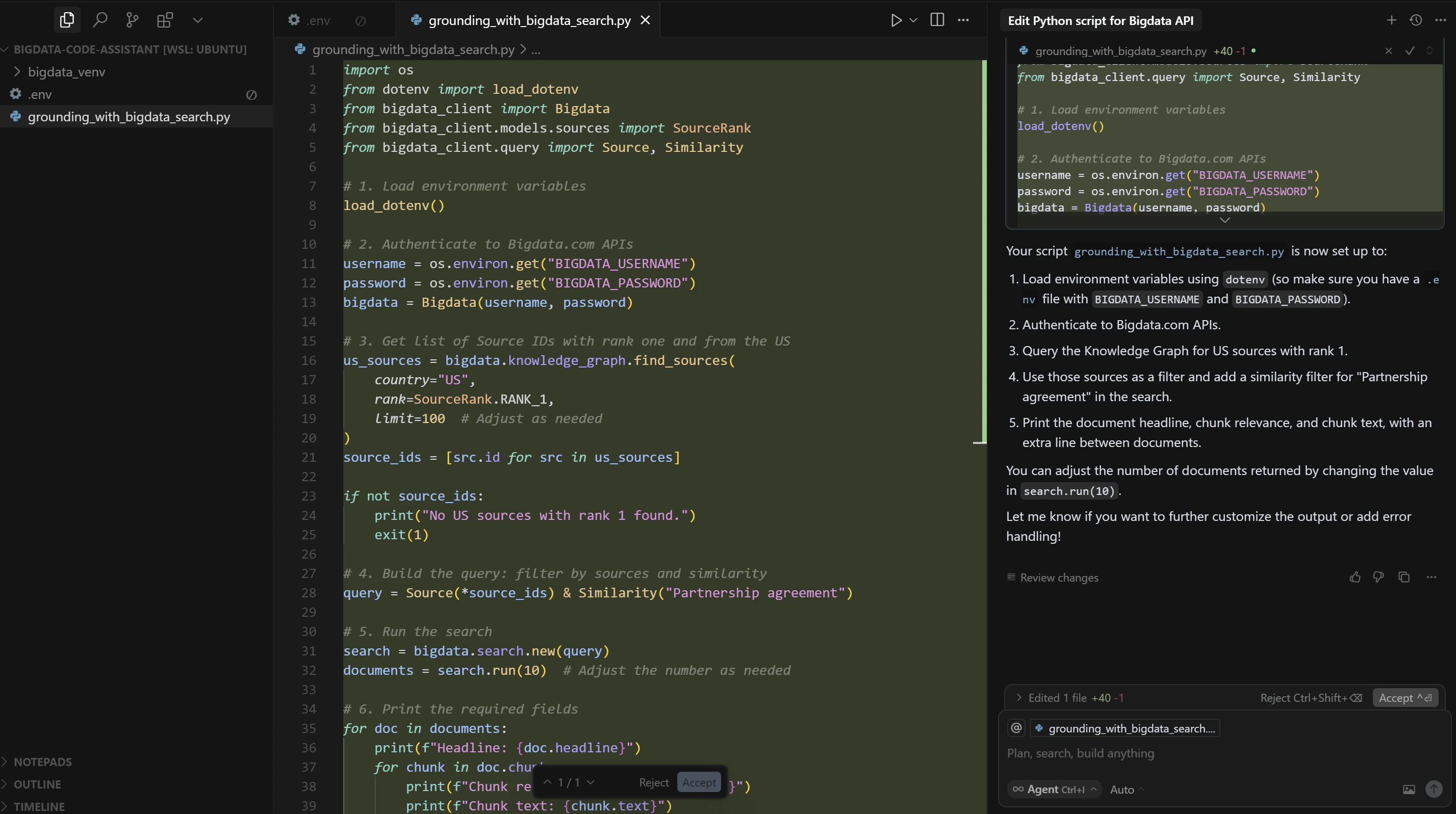The width and height of the screenshot is (1456, 814).
Task: Open the Extensions view icon
Action: pyautogui.click(x=165, y=20)
